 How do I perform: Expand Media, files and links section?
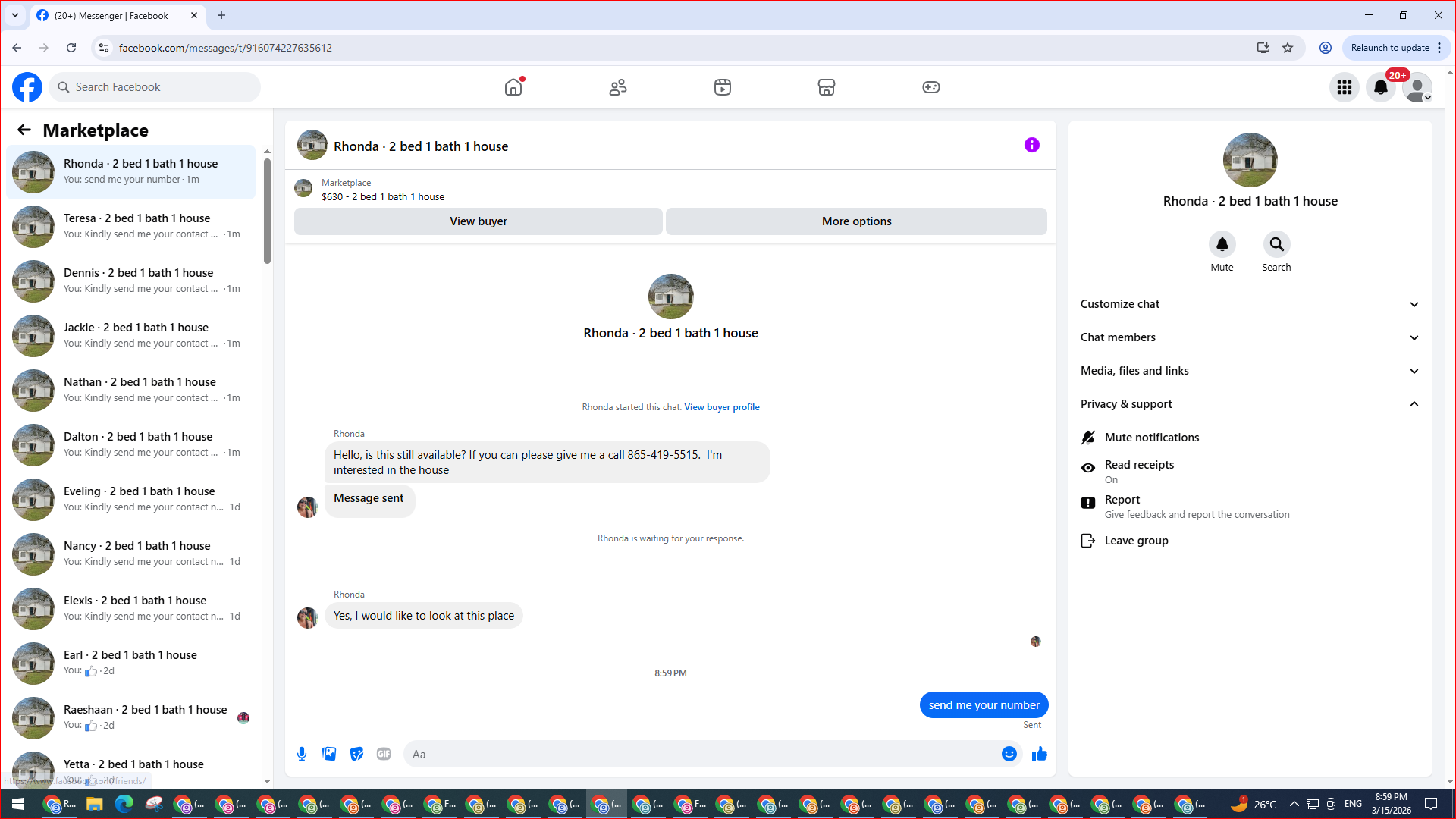[x=1250, y=371]
